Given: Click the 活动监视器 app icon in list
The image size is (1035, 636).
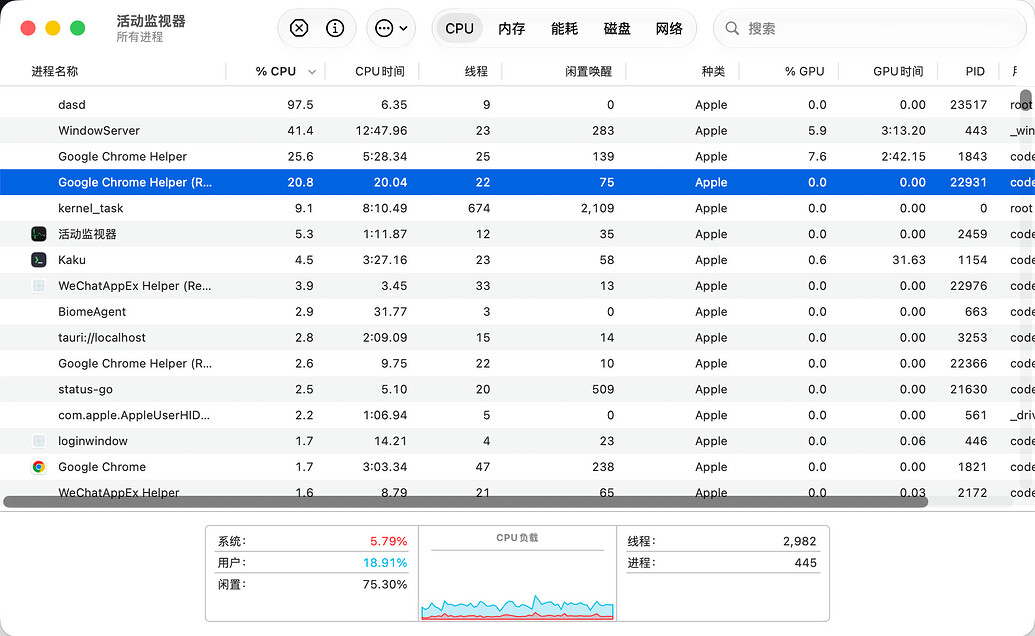Looking at the screenshot, I should [39, 234].
